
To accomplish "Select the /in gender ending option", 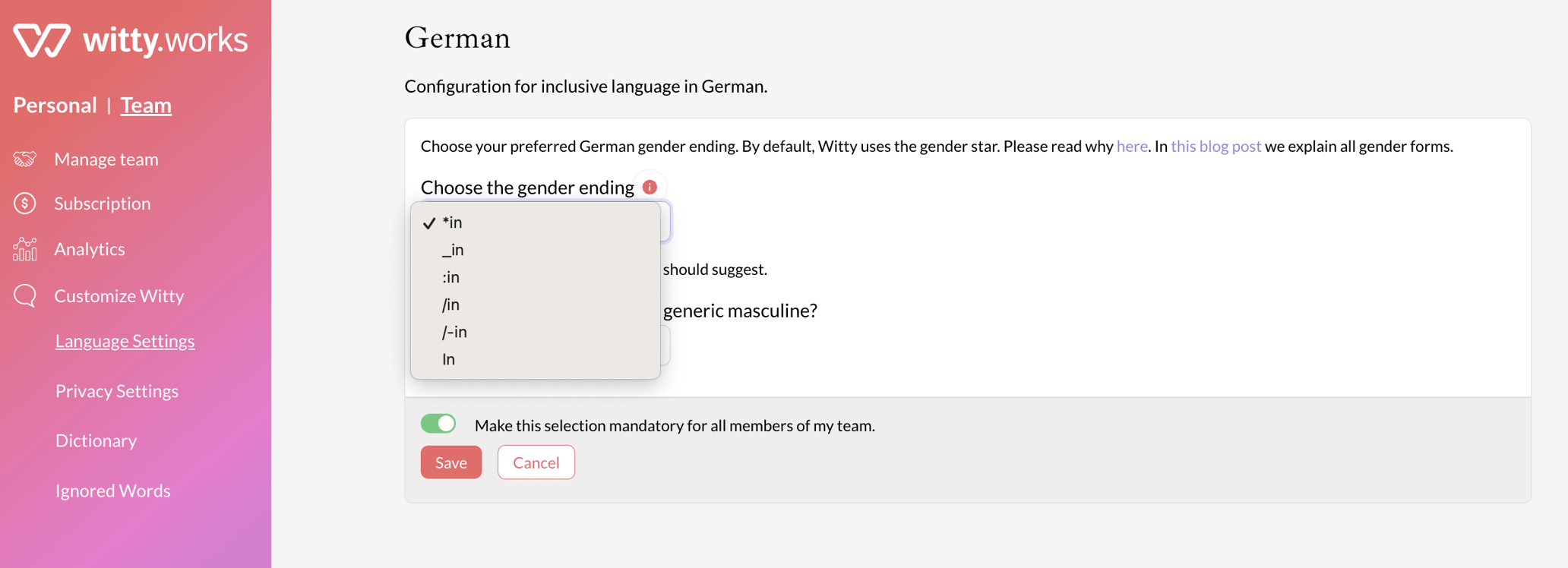I will coord(451,305).
